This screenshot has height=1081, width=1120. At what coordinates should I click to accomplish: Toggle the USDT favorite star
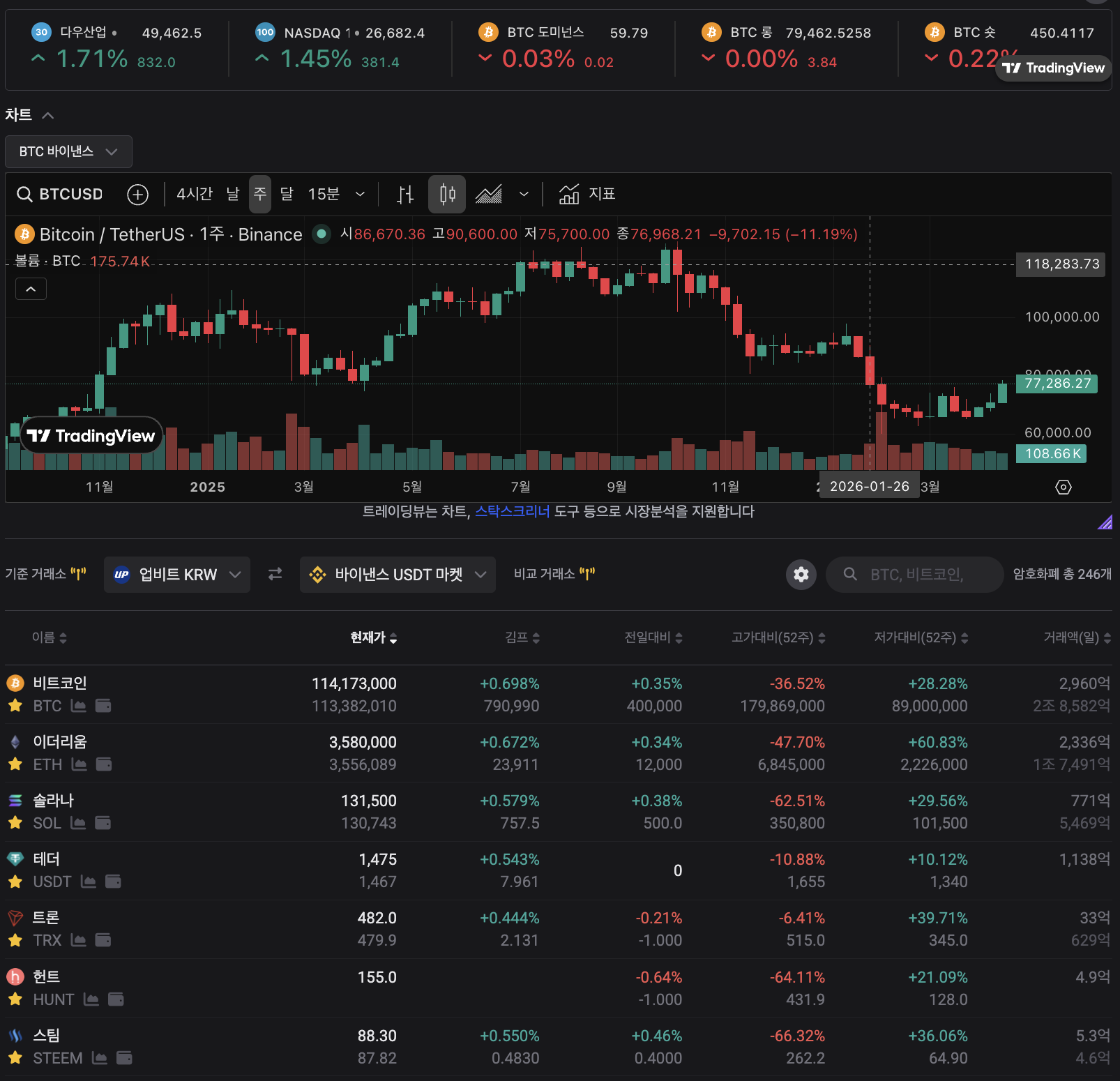15,882
